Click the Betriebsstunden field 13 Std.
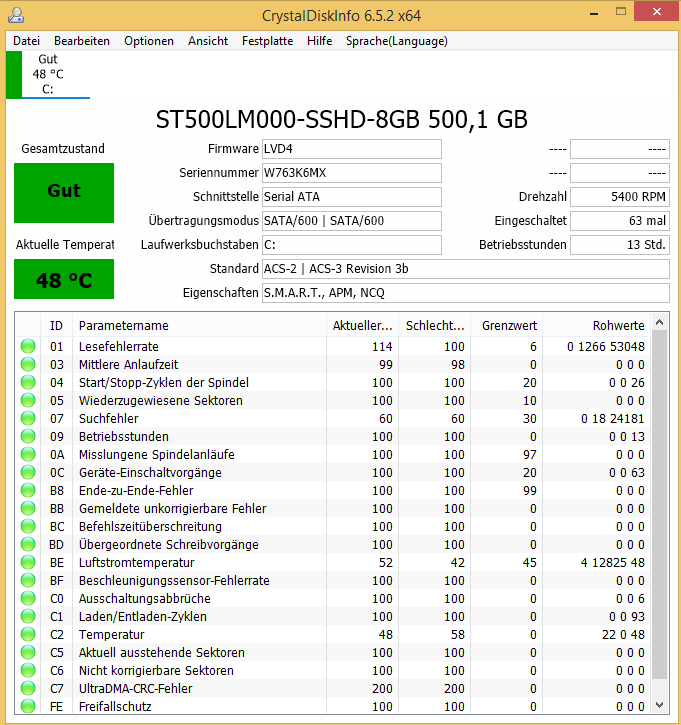Viewport: 681px width, 725px height. click(x=620, y=245)
